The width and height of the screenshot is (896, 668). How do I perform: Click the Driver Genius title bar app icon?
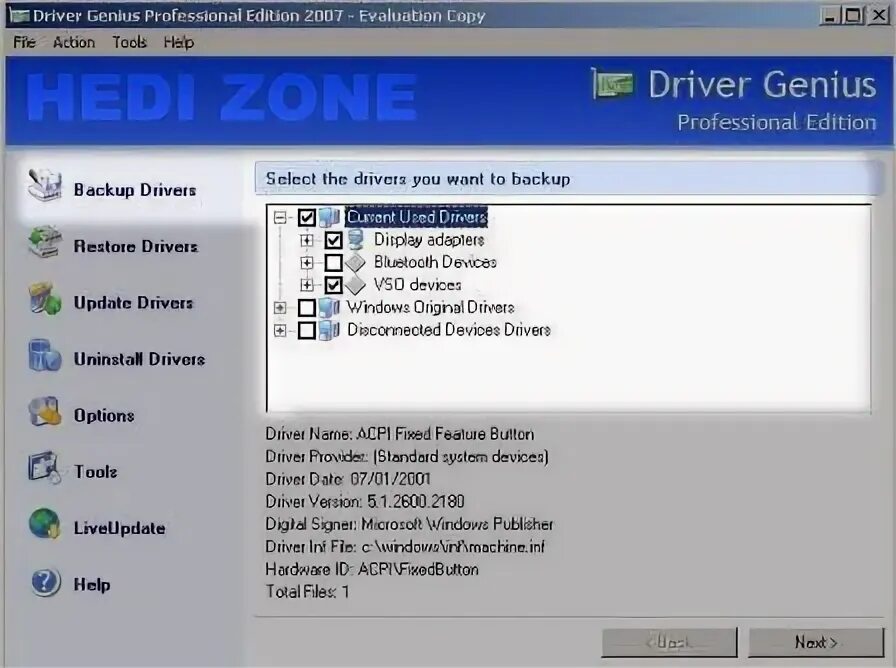[19, 15]
